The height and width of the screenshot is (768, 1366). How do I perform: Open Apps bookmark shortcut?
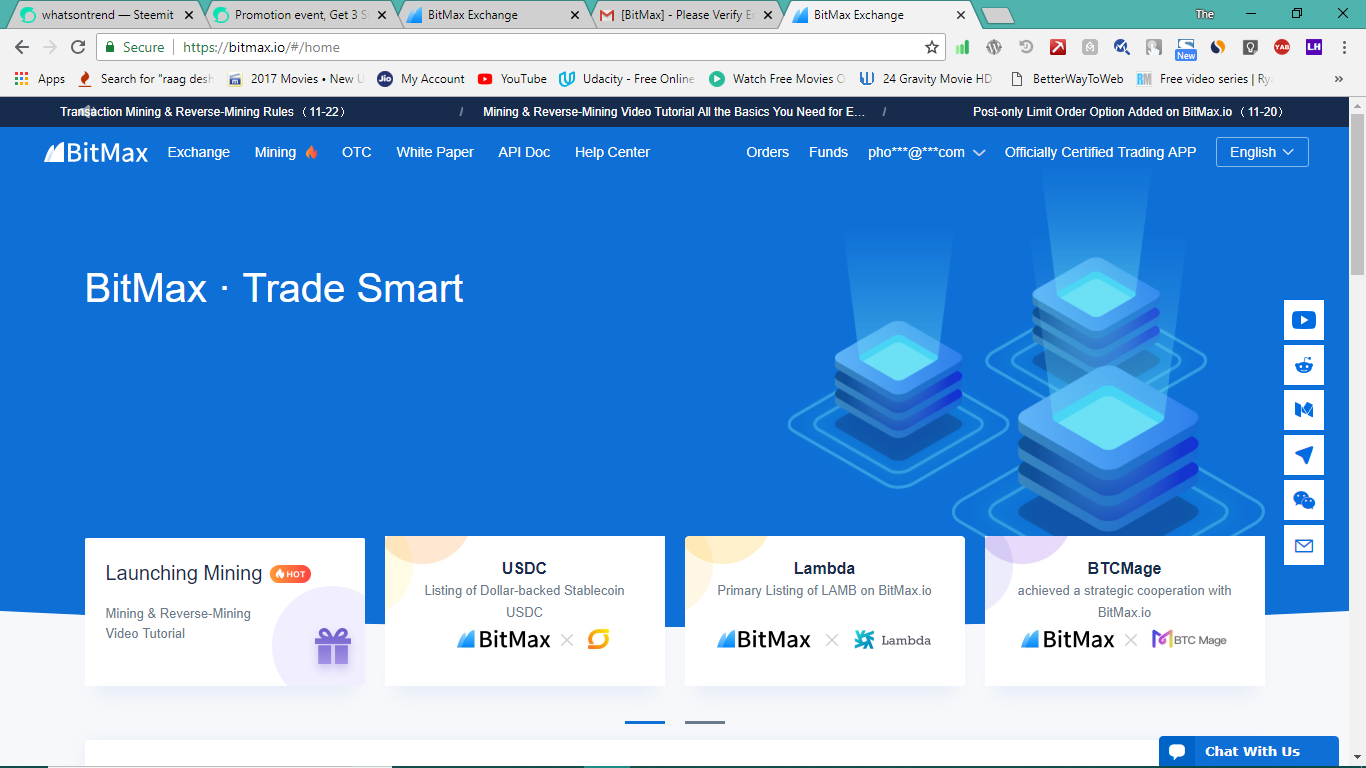pos(40,79)
